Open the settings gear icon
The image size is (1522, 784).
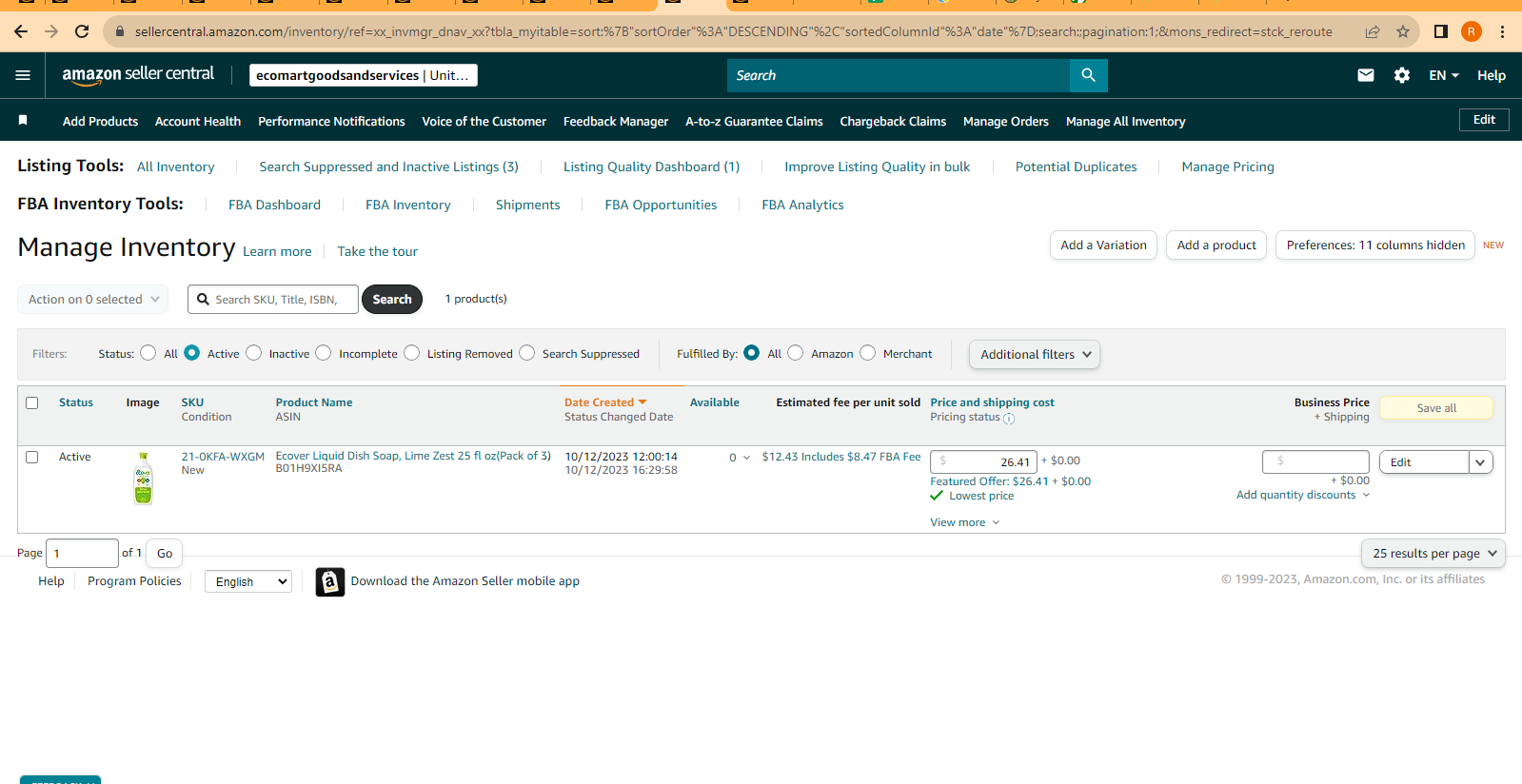click(1402, 75)
